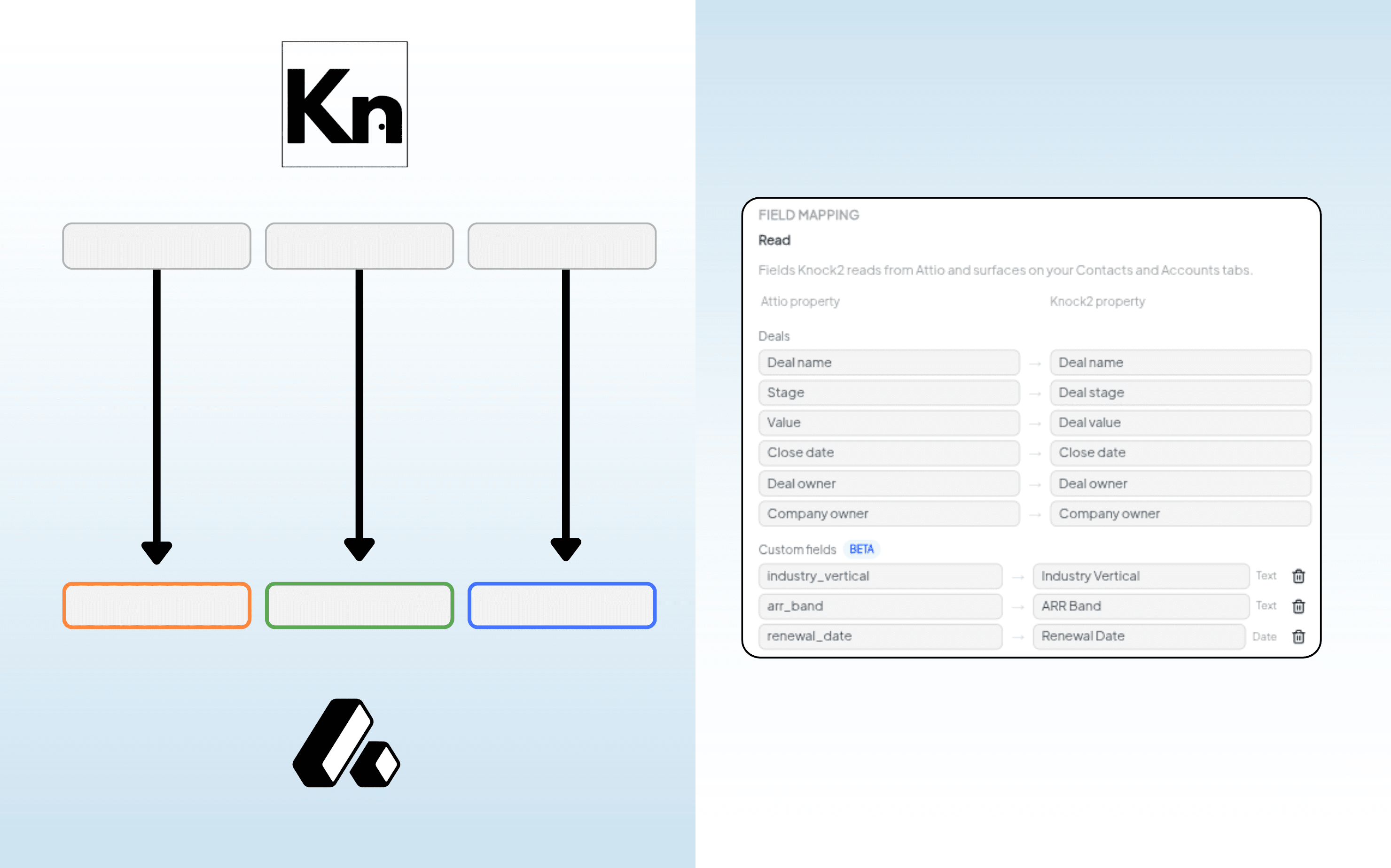
Task: Click the arrow between Deal name fields
Action: coord(1035,364)
